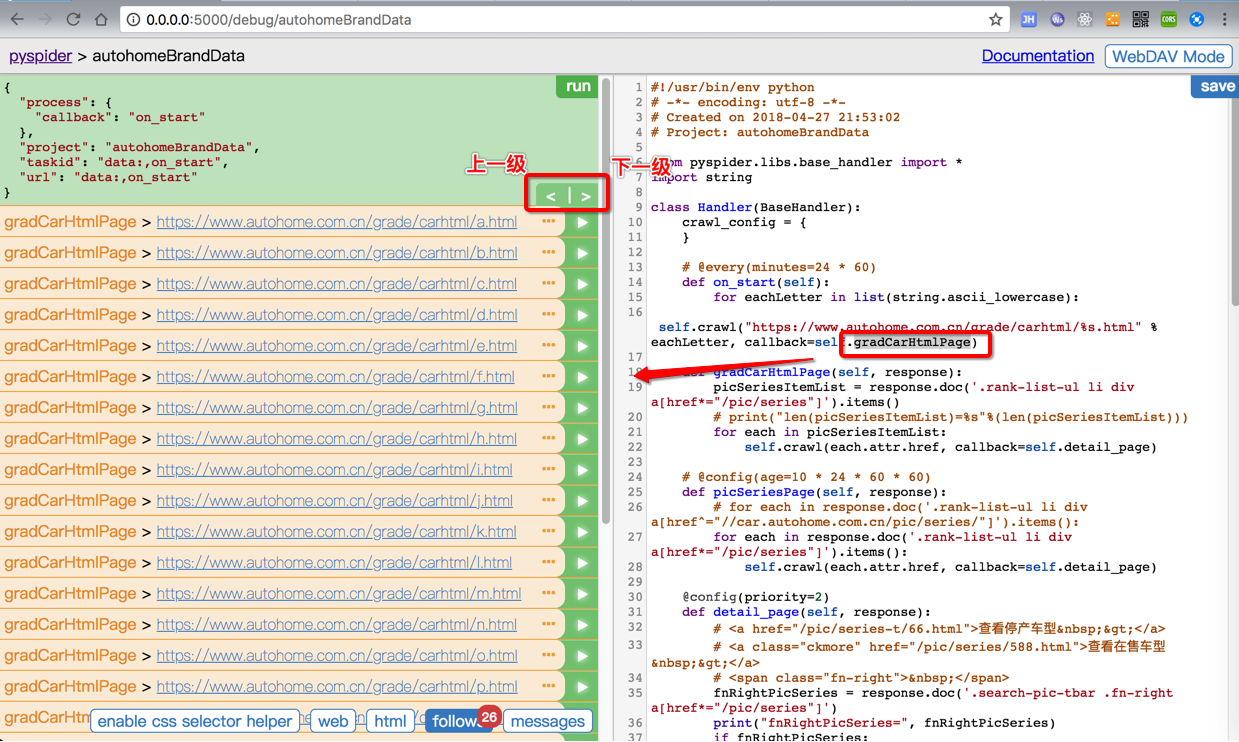Image resolution: width=1239 pixels, height=742 pixels.
Task: Switch to the messages tab
Action: pos(547,721)
